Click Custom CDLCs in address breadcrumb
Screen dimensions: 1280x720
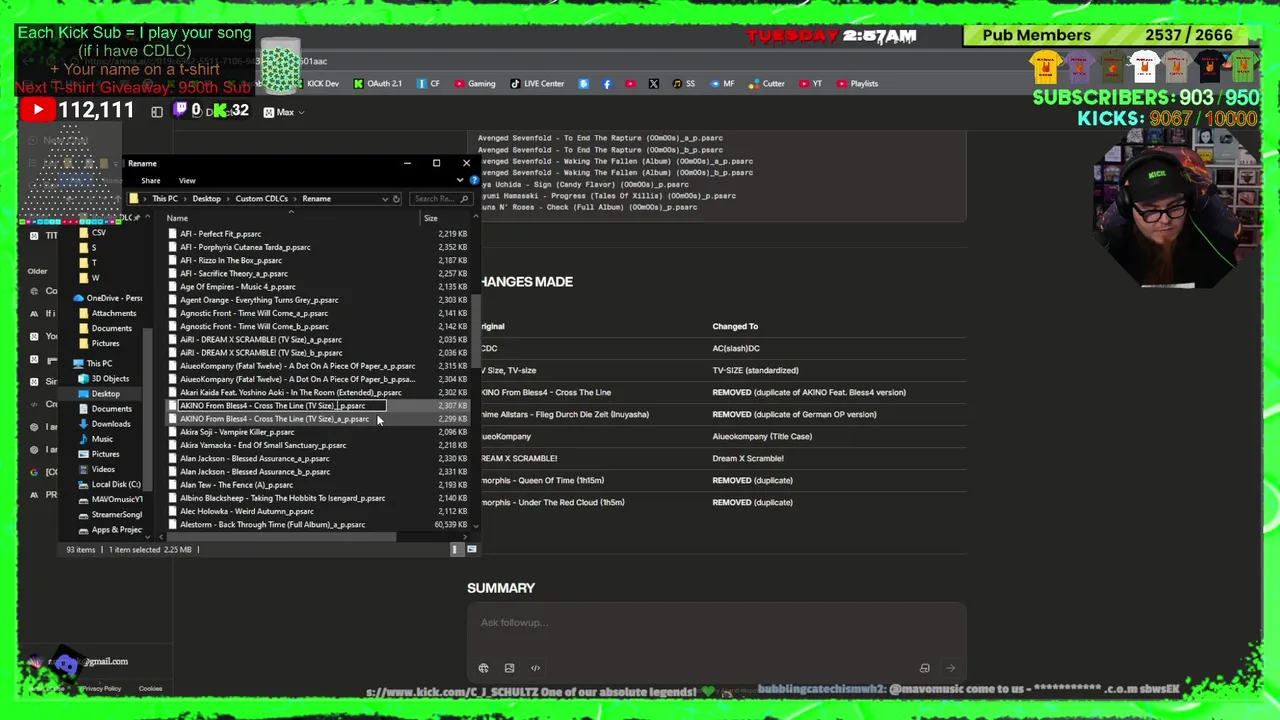pos(261,199)
